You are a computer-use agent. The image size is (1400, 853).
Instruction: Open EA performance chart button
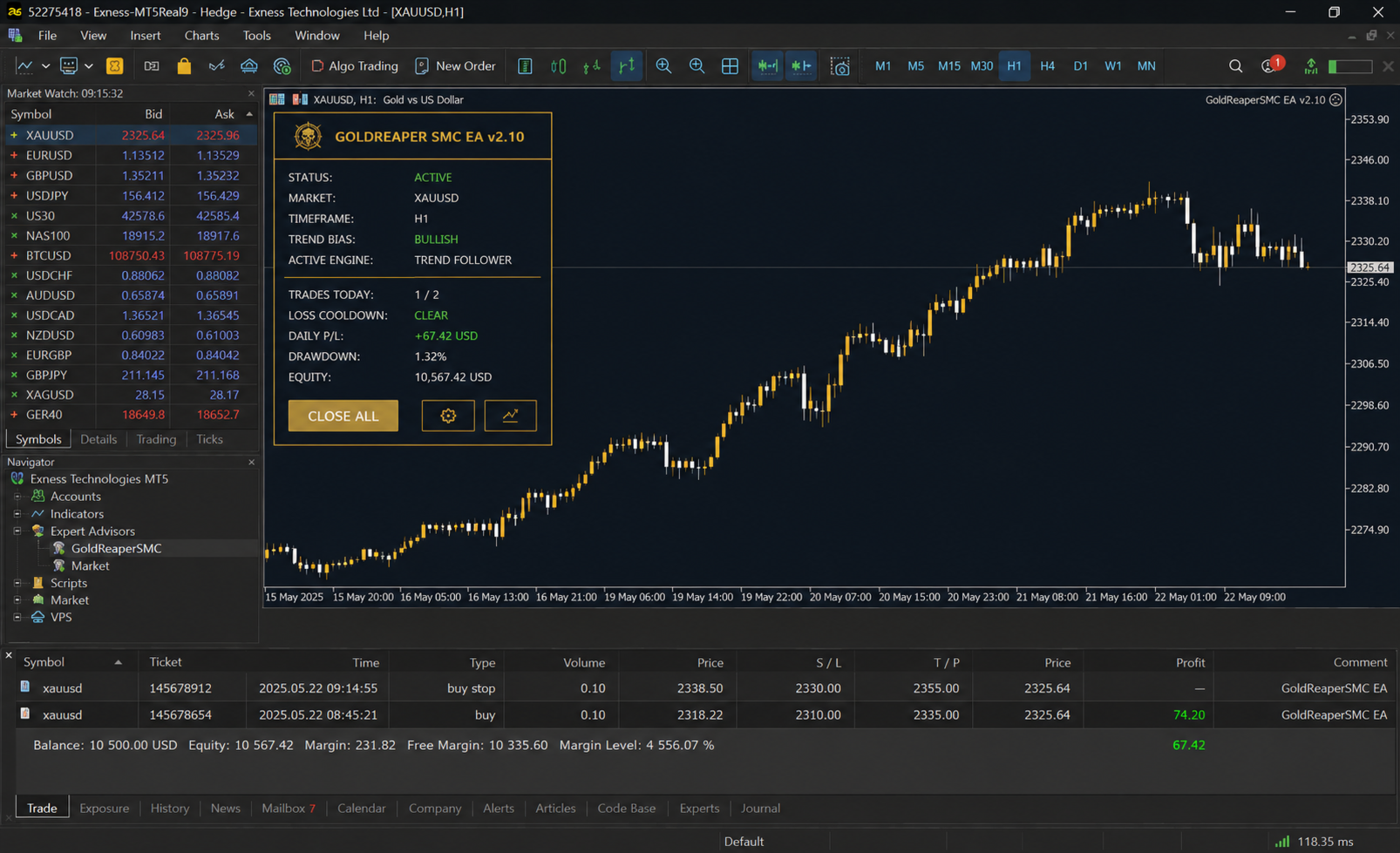pos(510,416)
